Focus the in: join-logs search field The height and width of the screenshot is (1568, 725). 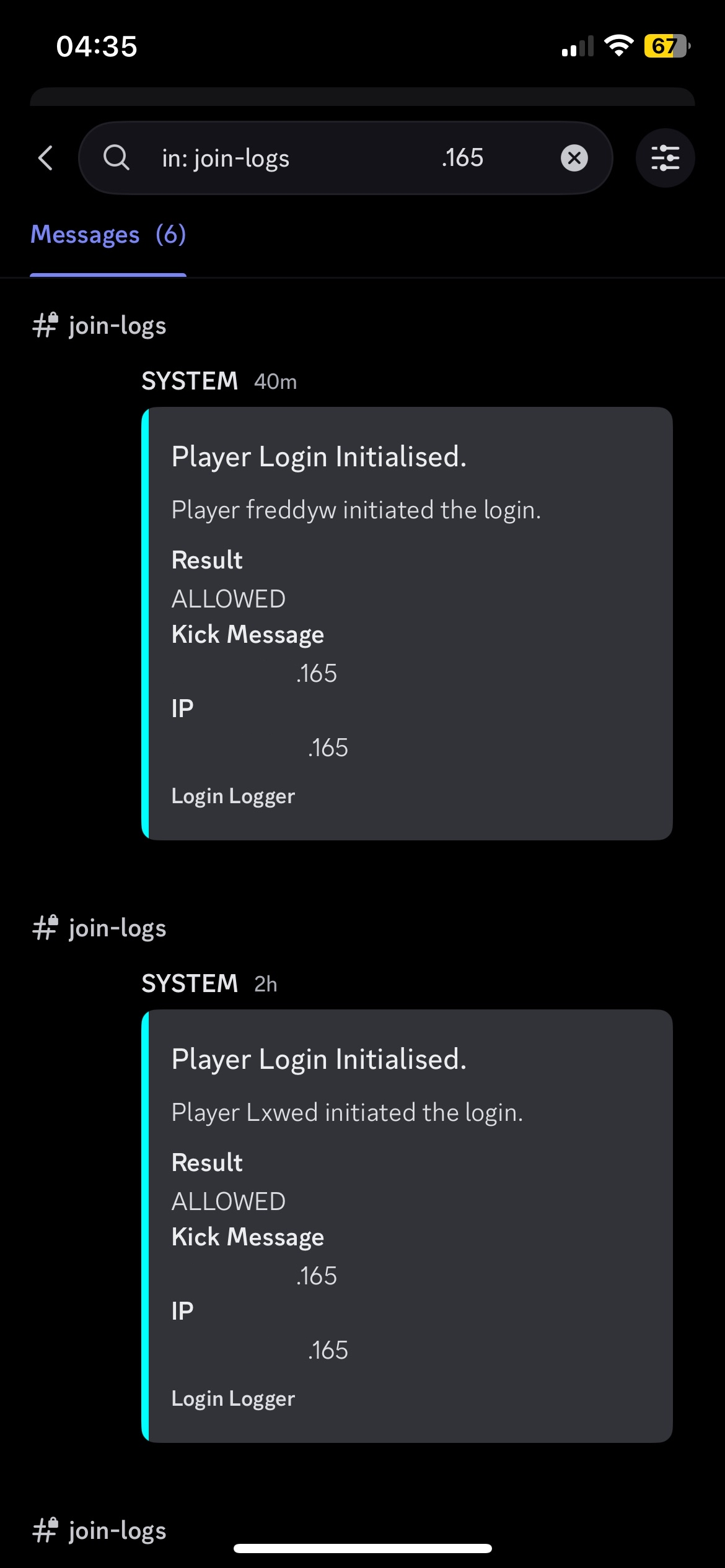tap(346, 158)
